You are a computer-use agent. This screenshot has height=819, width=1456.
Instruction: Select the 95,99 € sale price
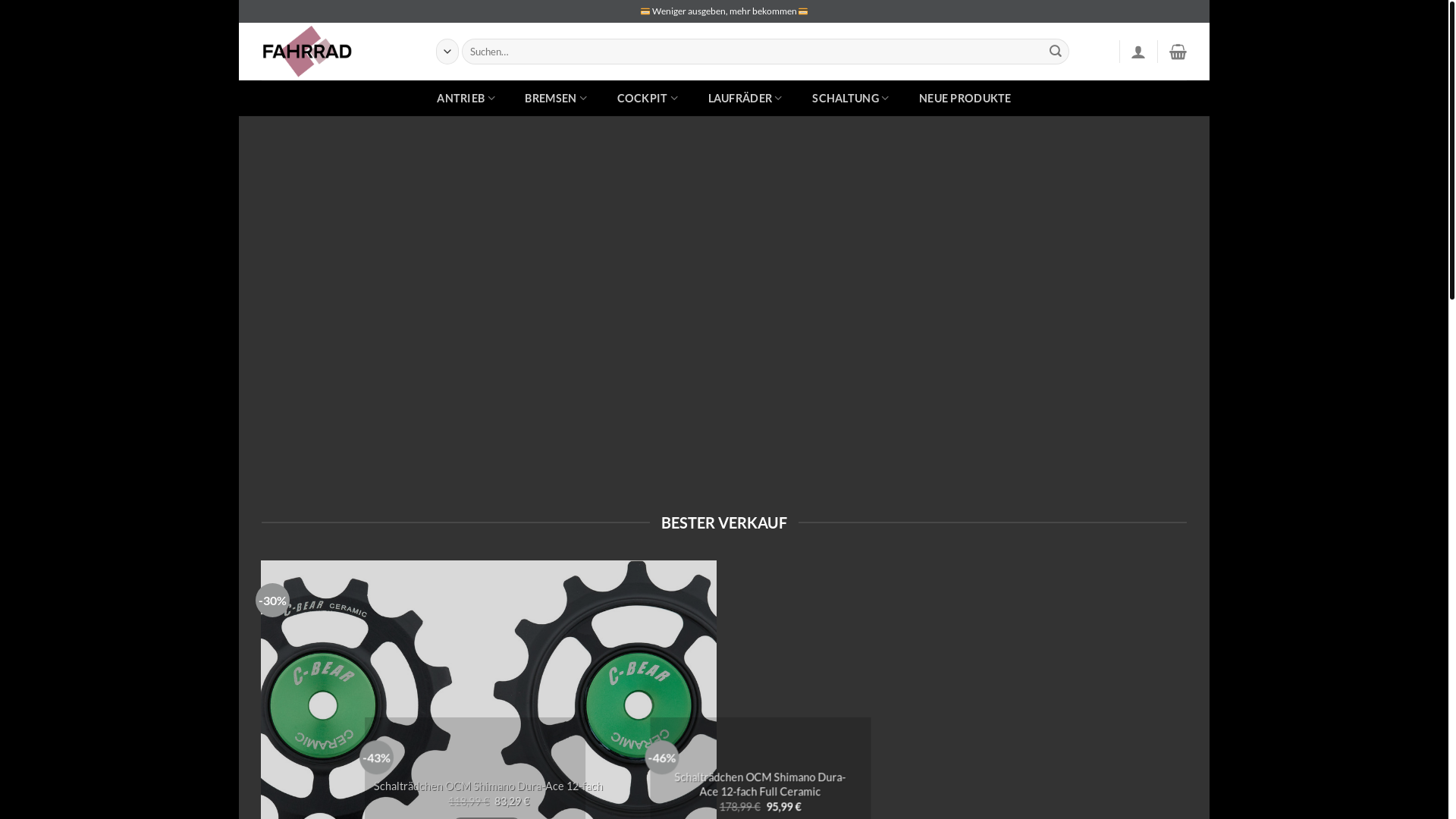tap(783, 807)
